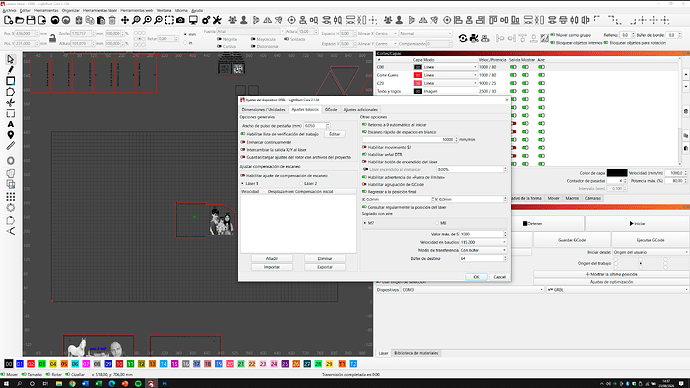The width and height of the screenshot is (690, 388).
Task: Click the Cancel button in dialog
Action: (x=499, y=277)
